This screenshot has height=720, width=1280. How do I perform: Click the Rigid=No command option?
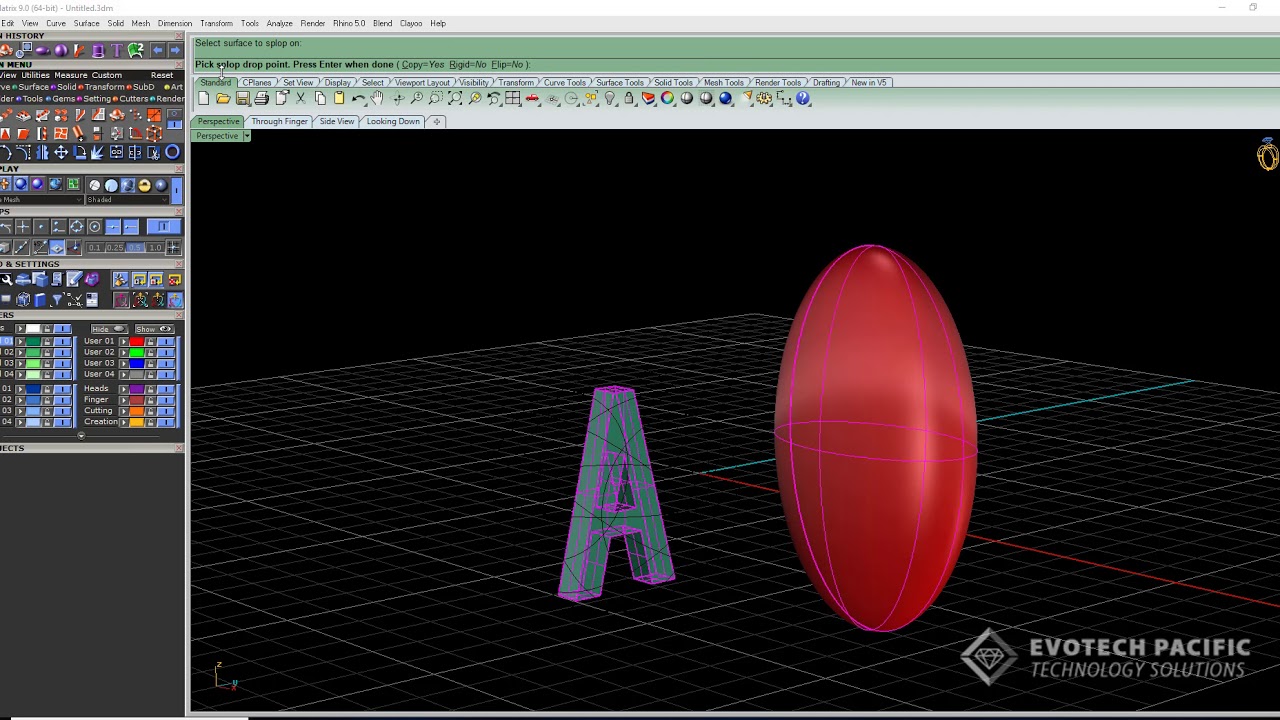(468, 65)
